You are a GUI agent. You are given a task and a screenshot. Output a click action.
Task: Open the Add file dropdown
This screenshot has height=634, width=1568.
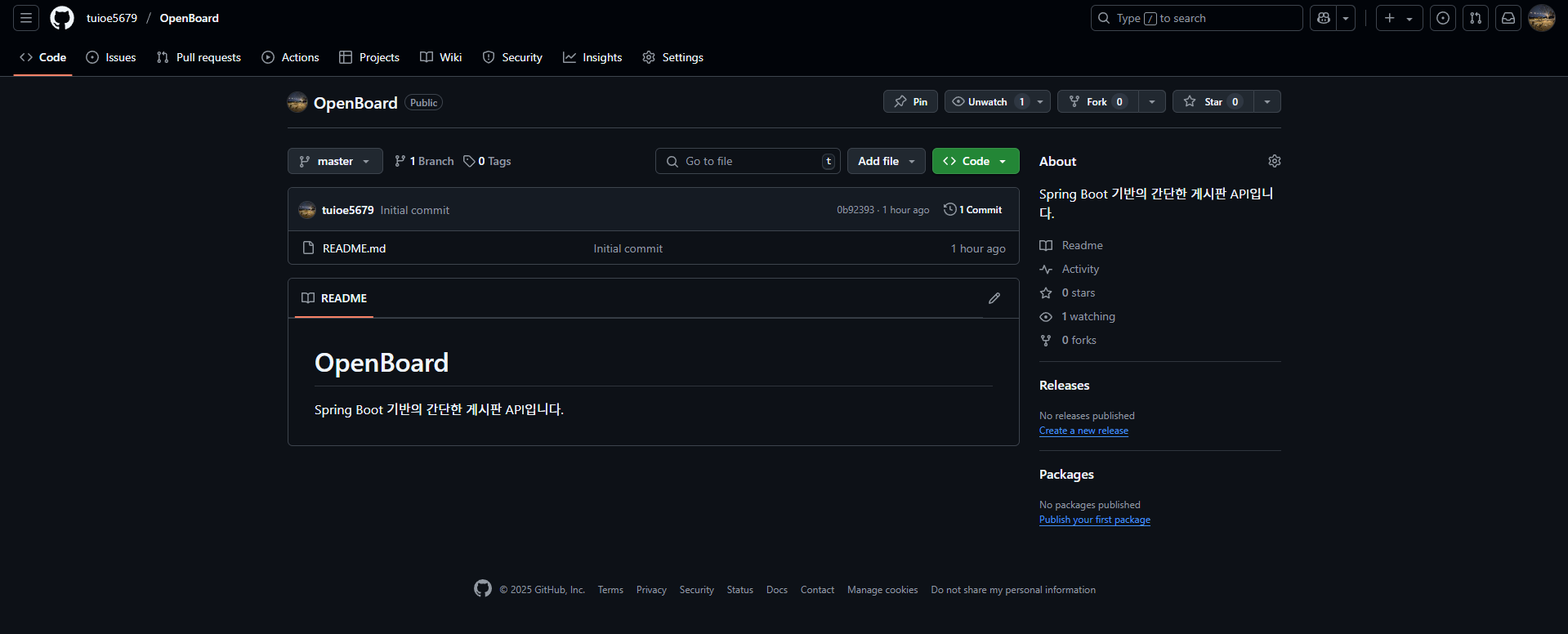pyautogui.click(x=887, y=161)
